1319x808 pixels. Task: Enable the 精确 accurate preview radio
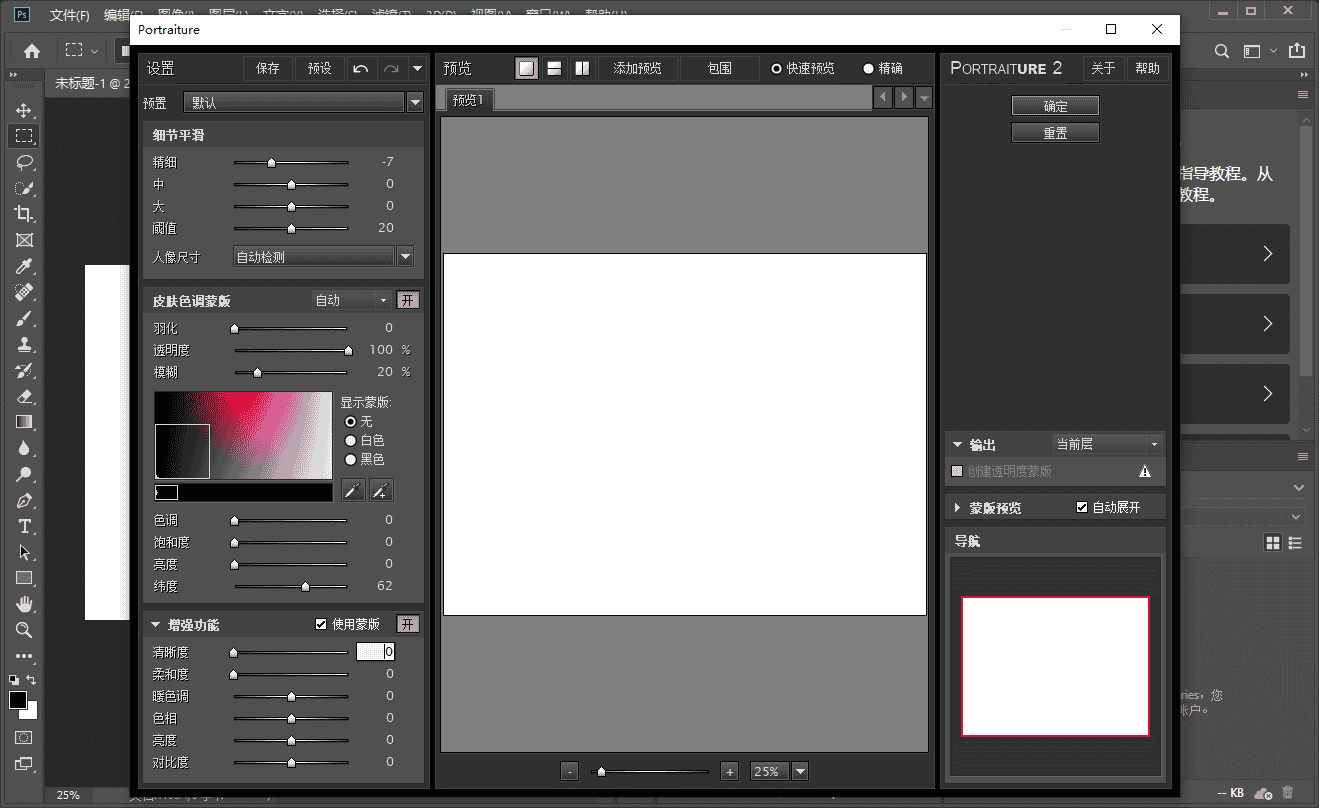(x=868, y=69)
